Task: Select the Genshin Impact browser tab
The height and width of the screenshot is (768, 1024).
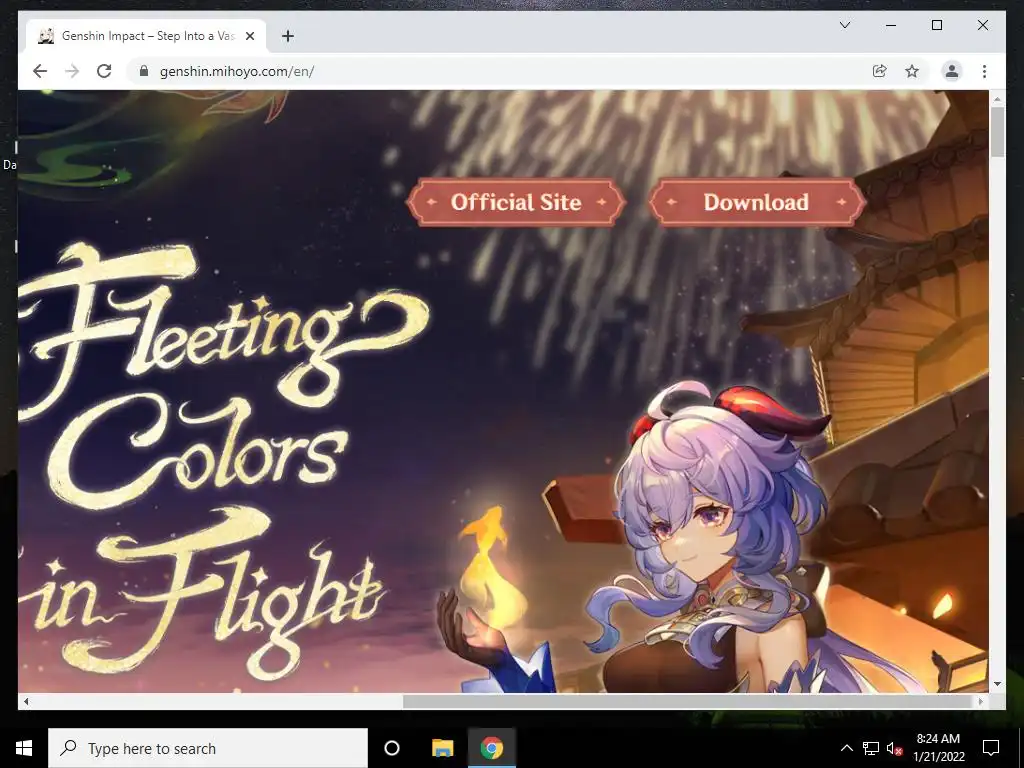Action: 146,36
